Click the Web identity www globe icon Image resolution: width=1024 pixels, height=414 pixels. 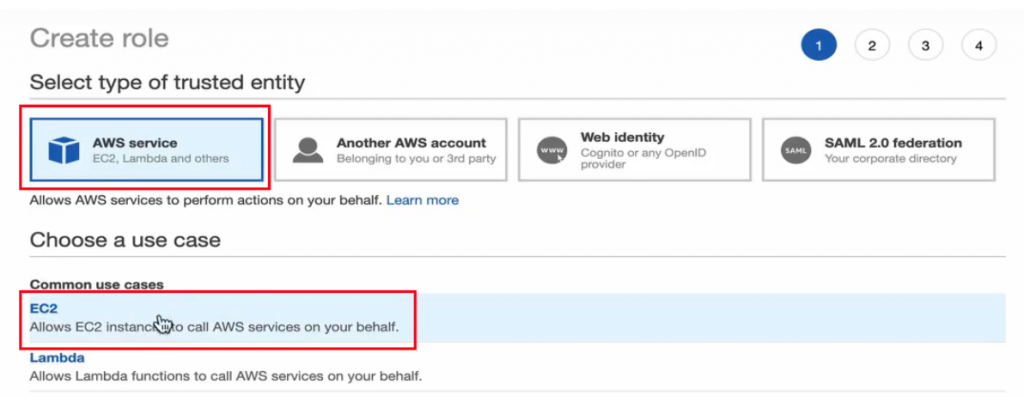[551, 150]
